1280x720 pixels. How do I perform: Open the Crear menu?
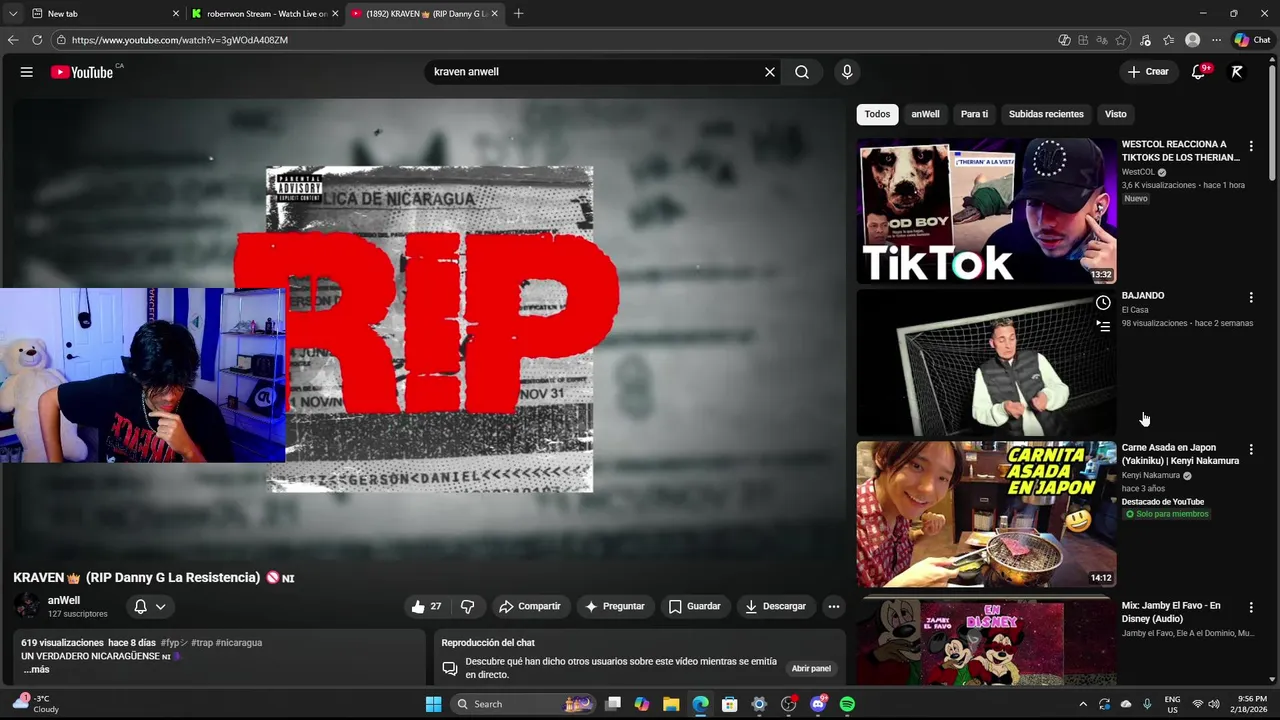(x=1148, y=72)
